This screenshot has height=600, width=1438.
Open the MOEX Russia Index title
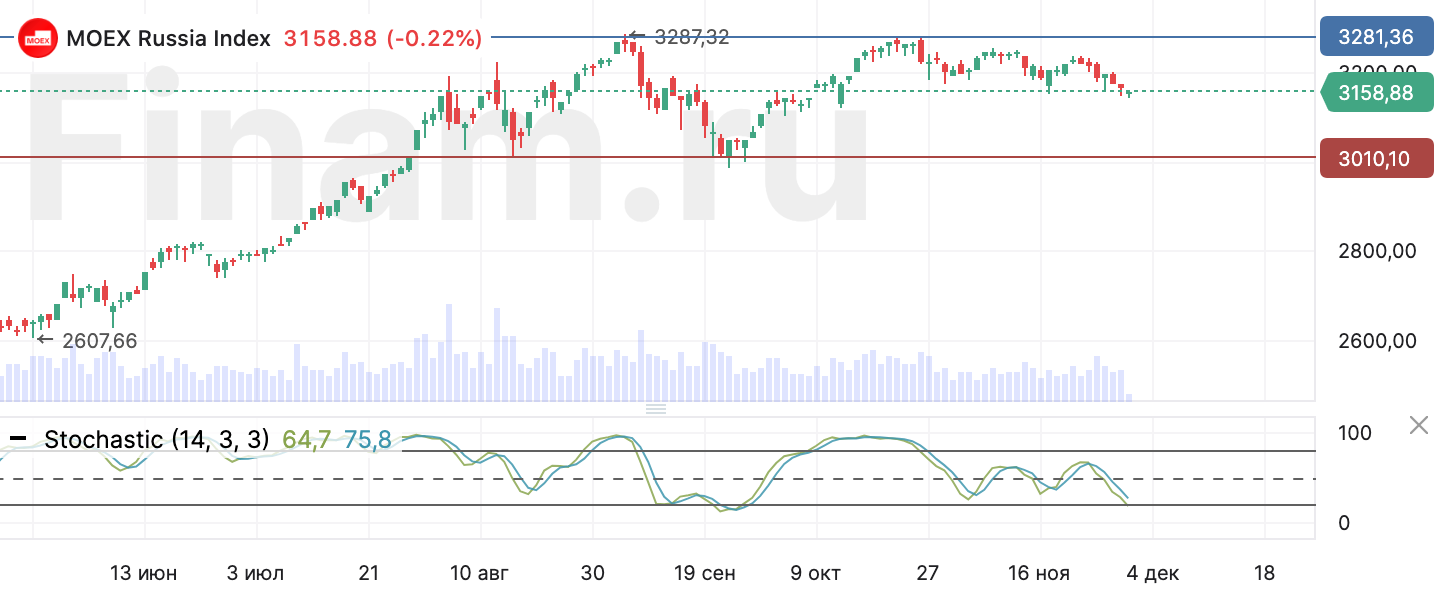tap(168, 39)
